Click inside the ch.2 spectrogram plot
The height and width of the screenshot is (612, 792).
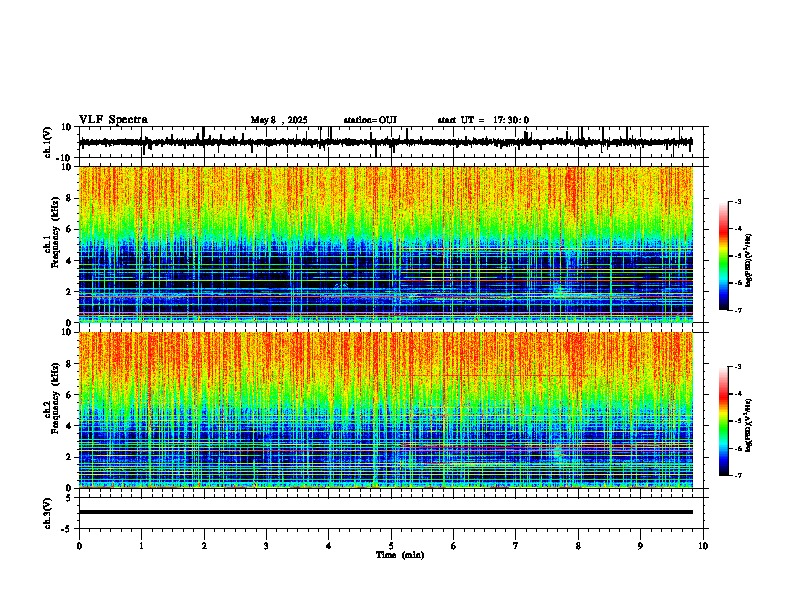(385, 410)
